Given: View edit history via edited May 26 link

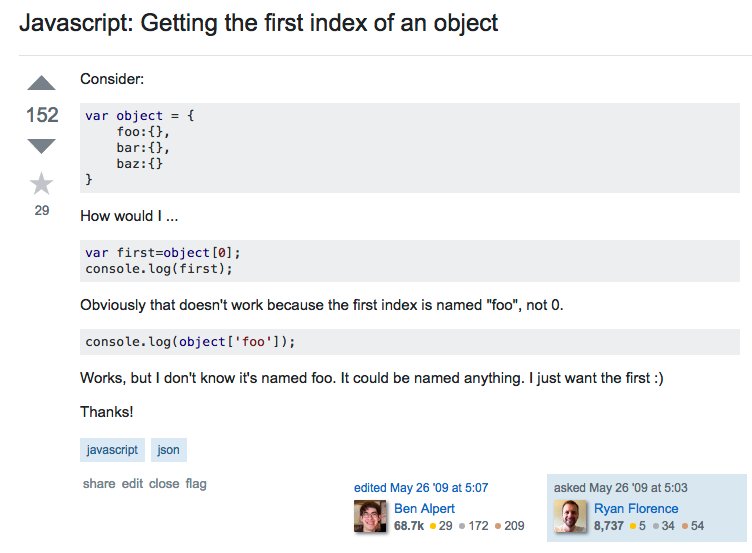Looking at the screenshot, I should point(421,488).
